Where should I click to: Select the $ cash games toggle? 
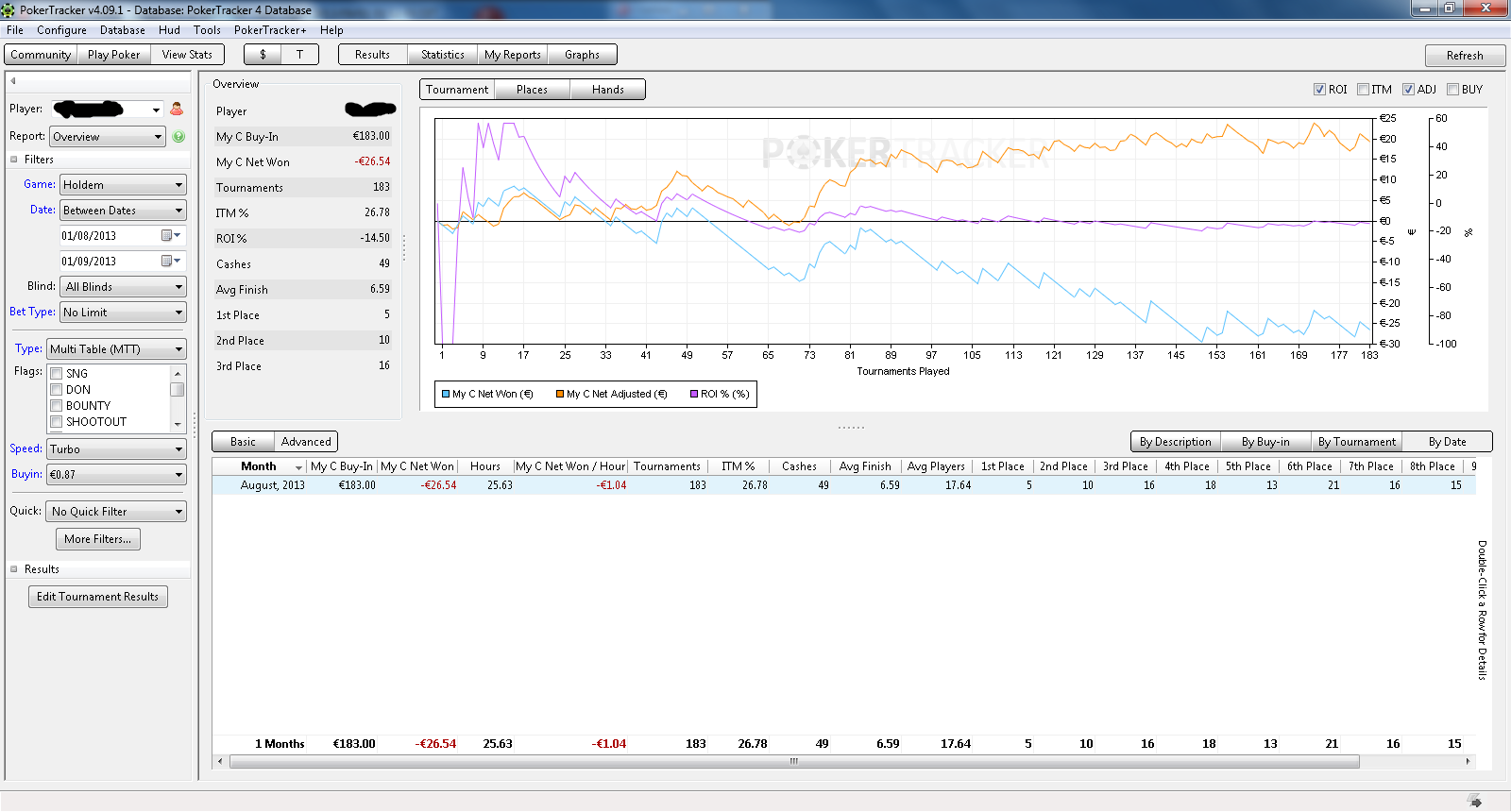tap(263, 55)
